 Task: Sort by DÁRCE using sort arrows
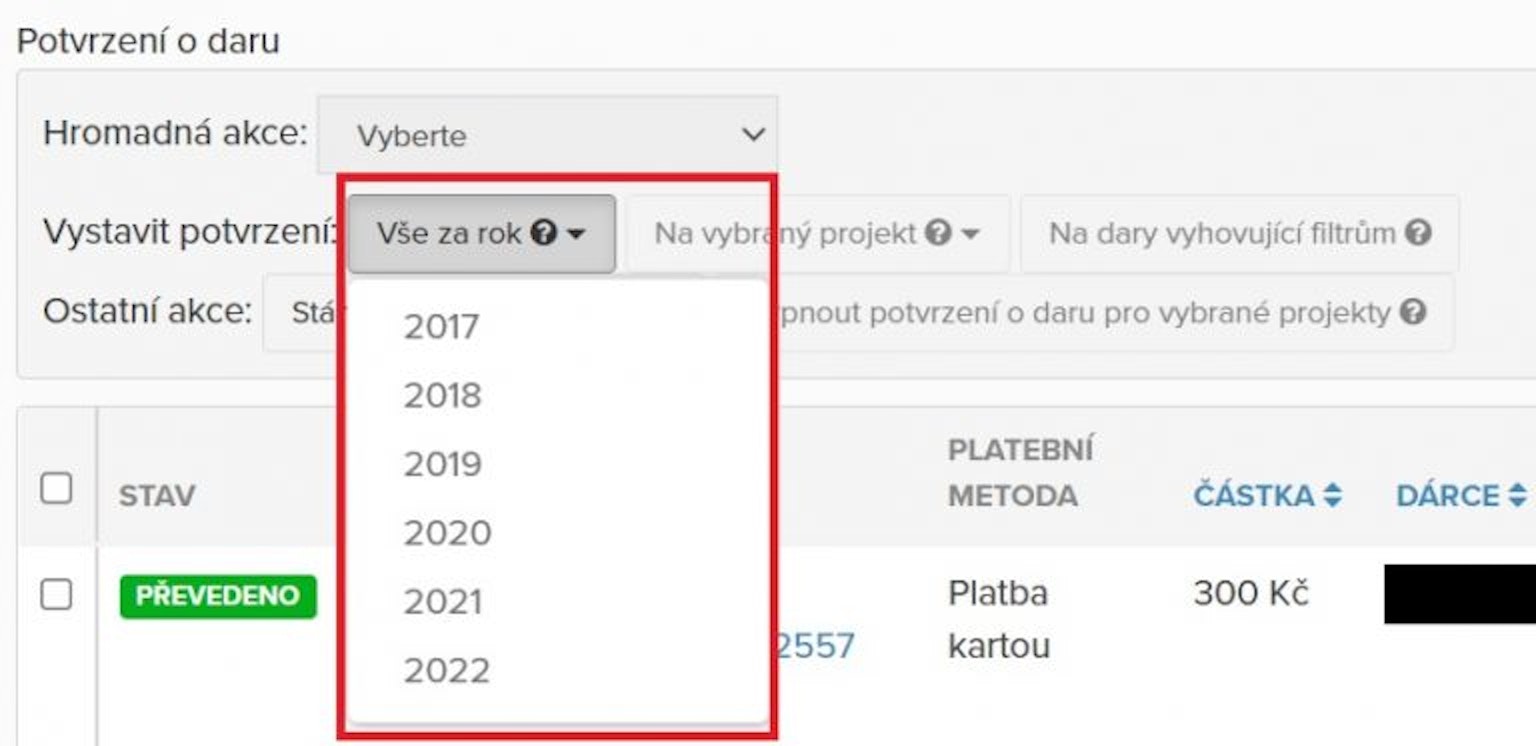(1517, 496)
